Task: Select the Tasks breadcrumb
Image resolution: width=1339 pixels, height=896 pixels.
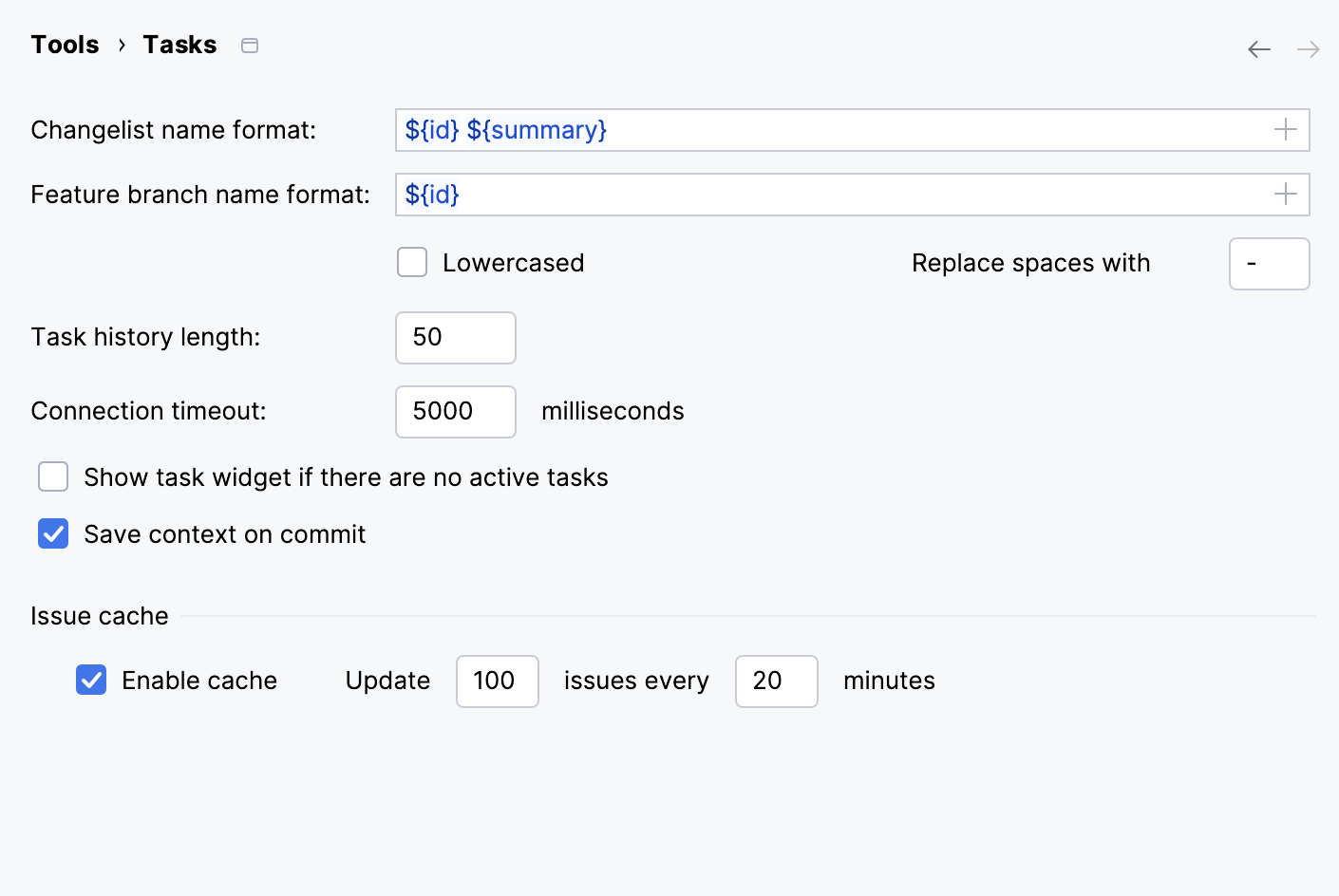Action: (179, 44)
